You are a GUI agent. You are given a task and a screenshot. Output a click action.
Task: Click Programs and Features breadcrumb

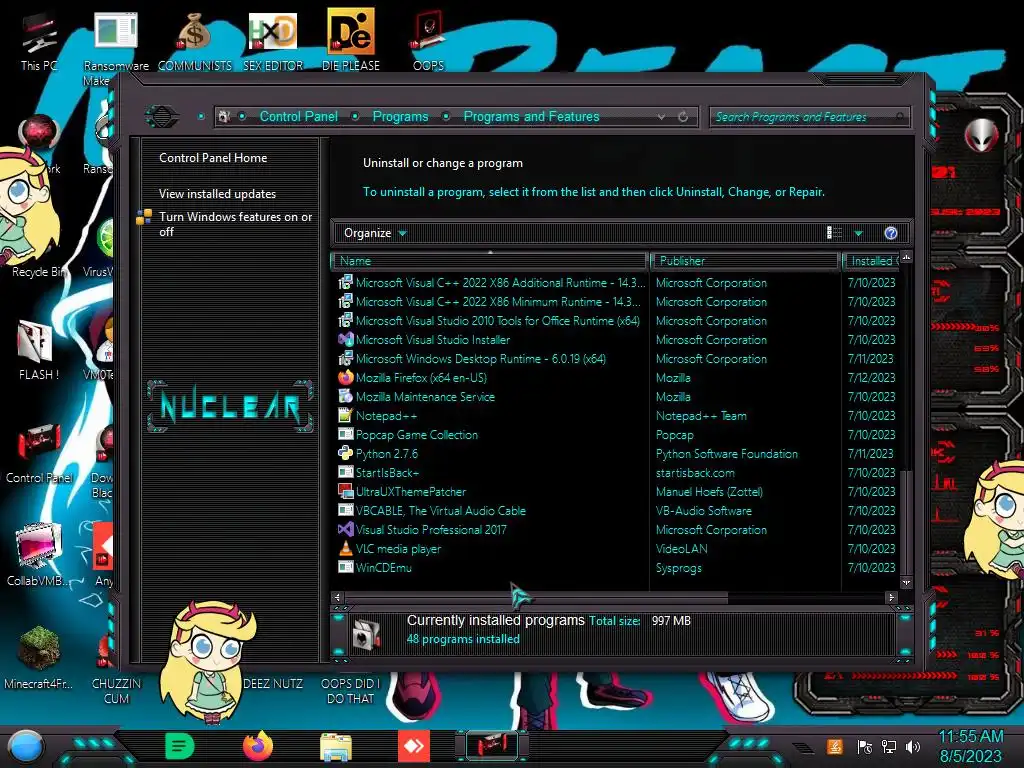(x=531, y=116)
